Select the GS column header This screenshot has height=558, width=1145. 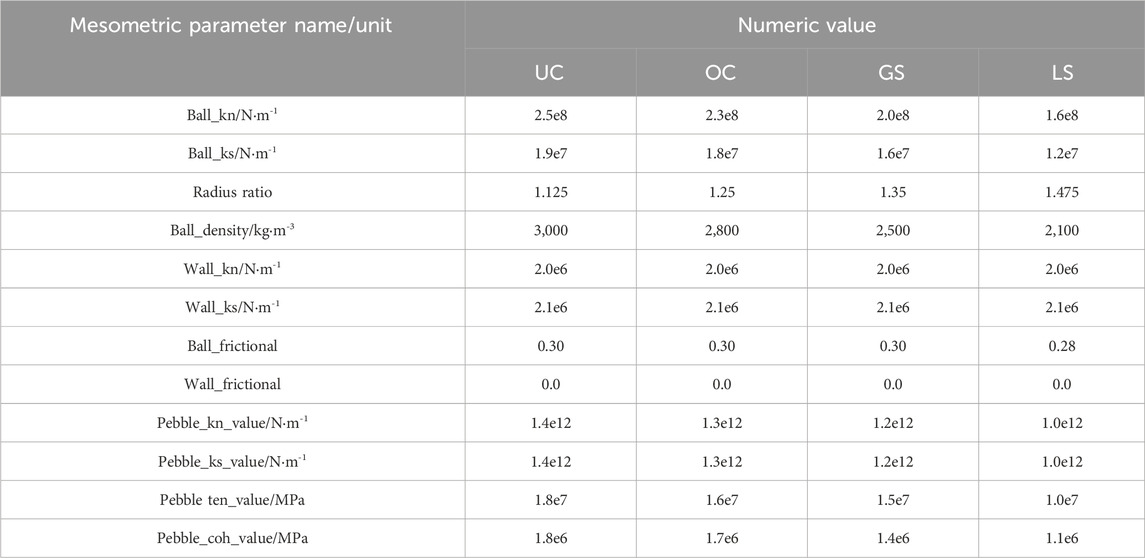click(892, 73)
